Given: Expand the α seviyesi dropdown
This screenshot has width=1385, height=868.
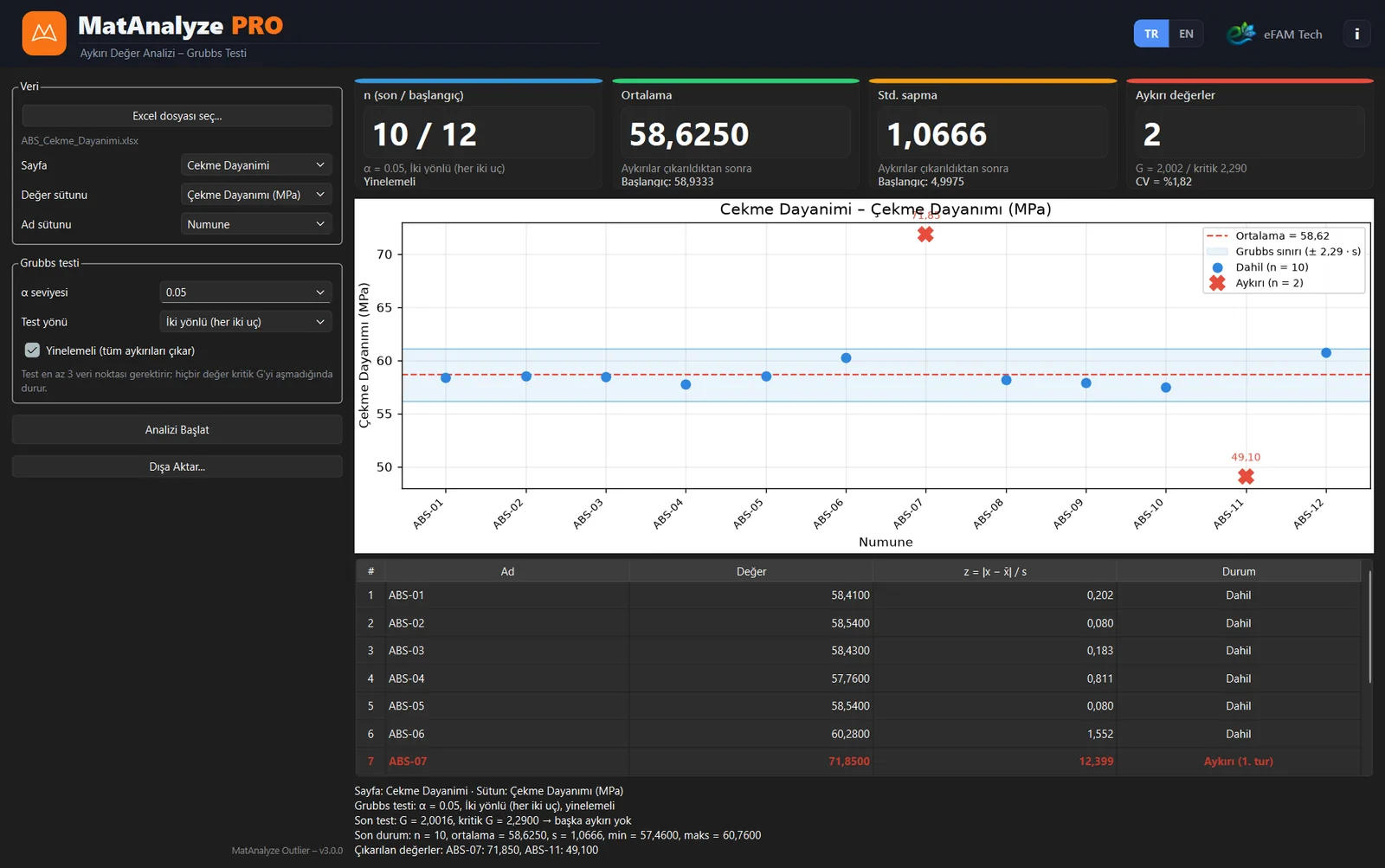Looking at the screenshot, I should click(246, 293).
